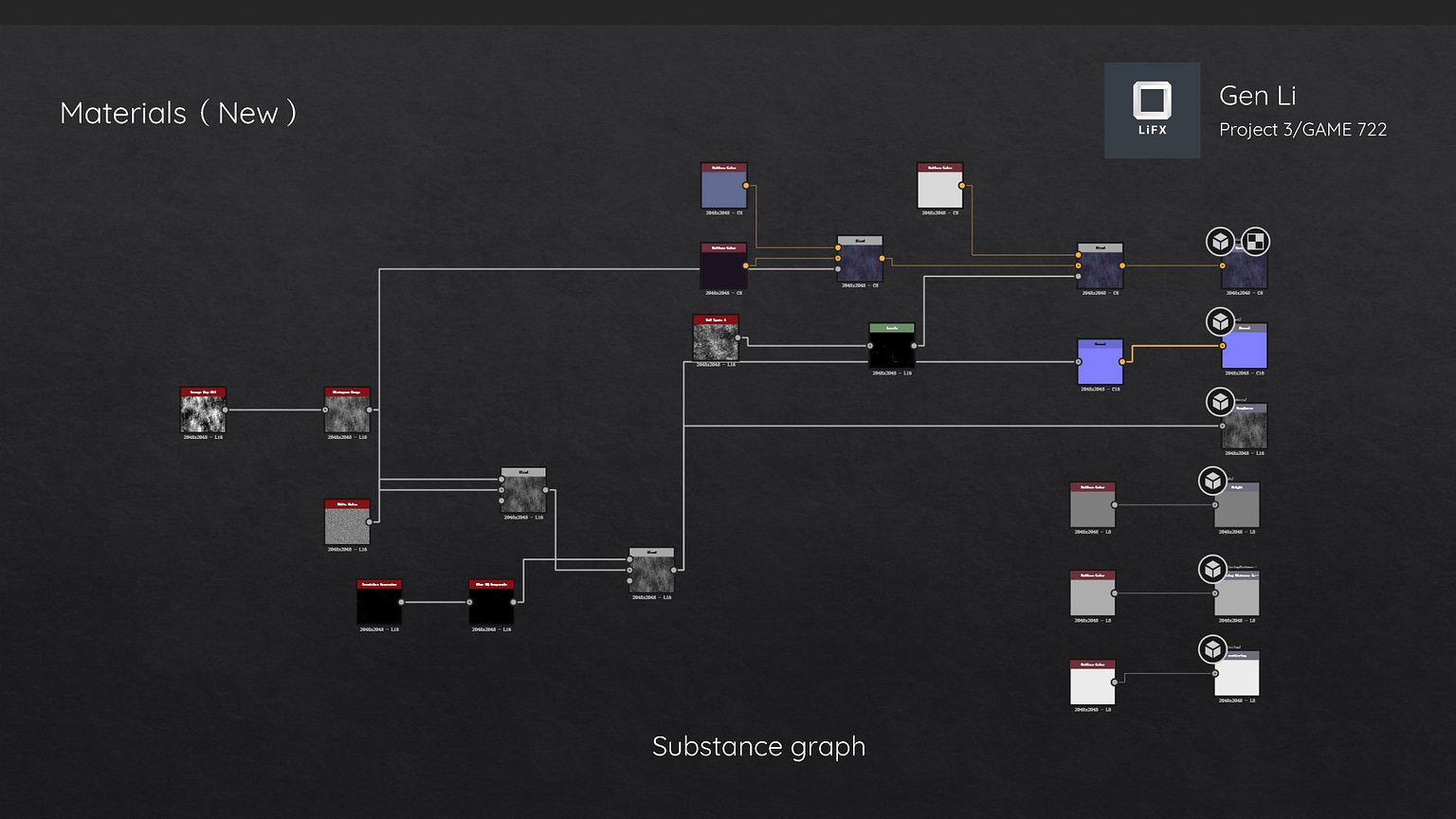Click the cube icon on the Roughness output node
This screenshot has height=819, width=1456.
1221,402
